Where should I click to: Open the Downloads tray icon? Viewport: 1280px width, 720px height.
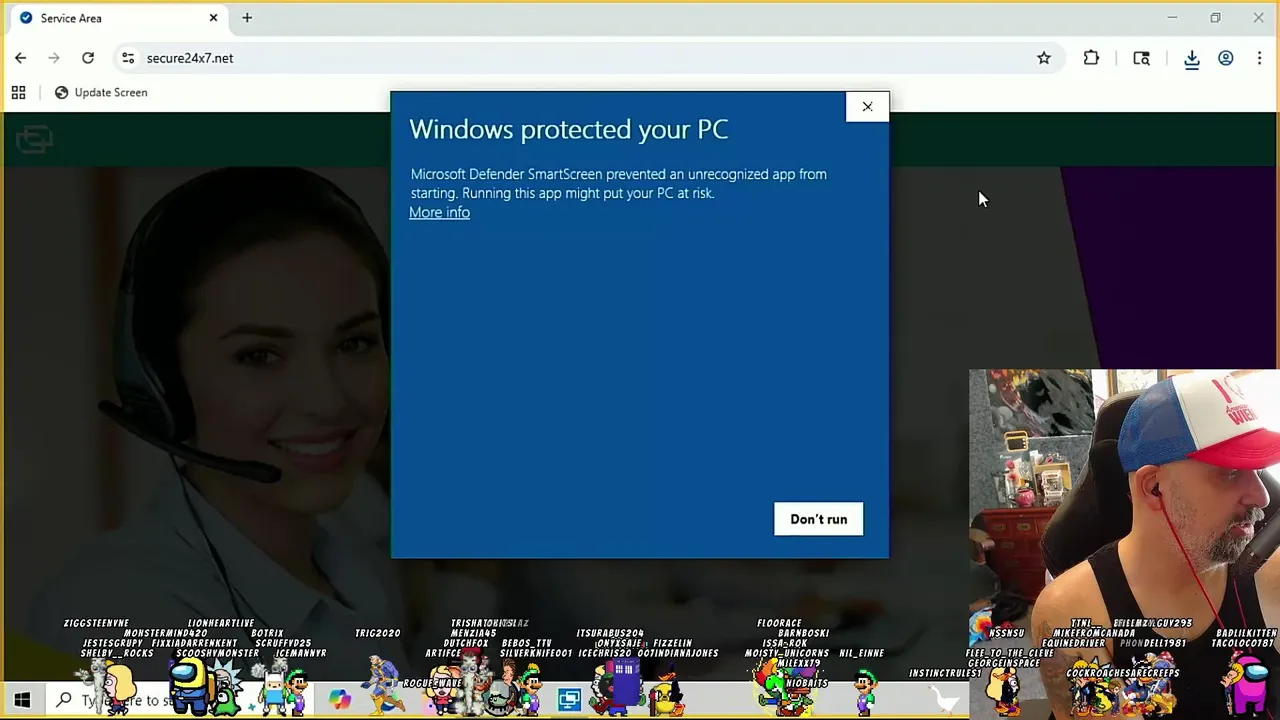click(x=1192, y=58)
